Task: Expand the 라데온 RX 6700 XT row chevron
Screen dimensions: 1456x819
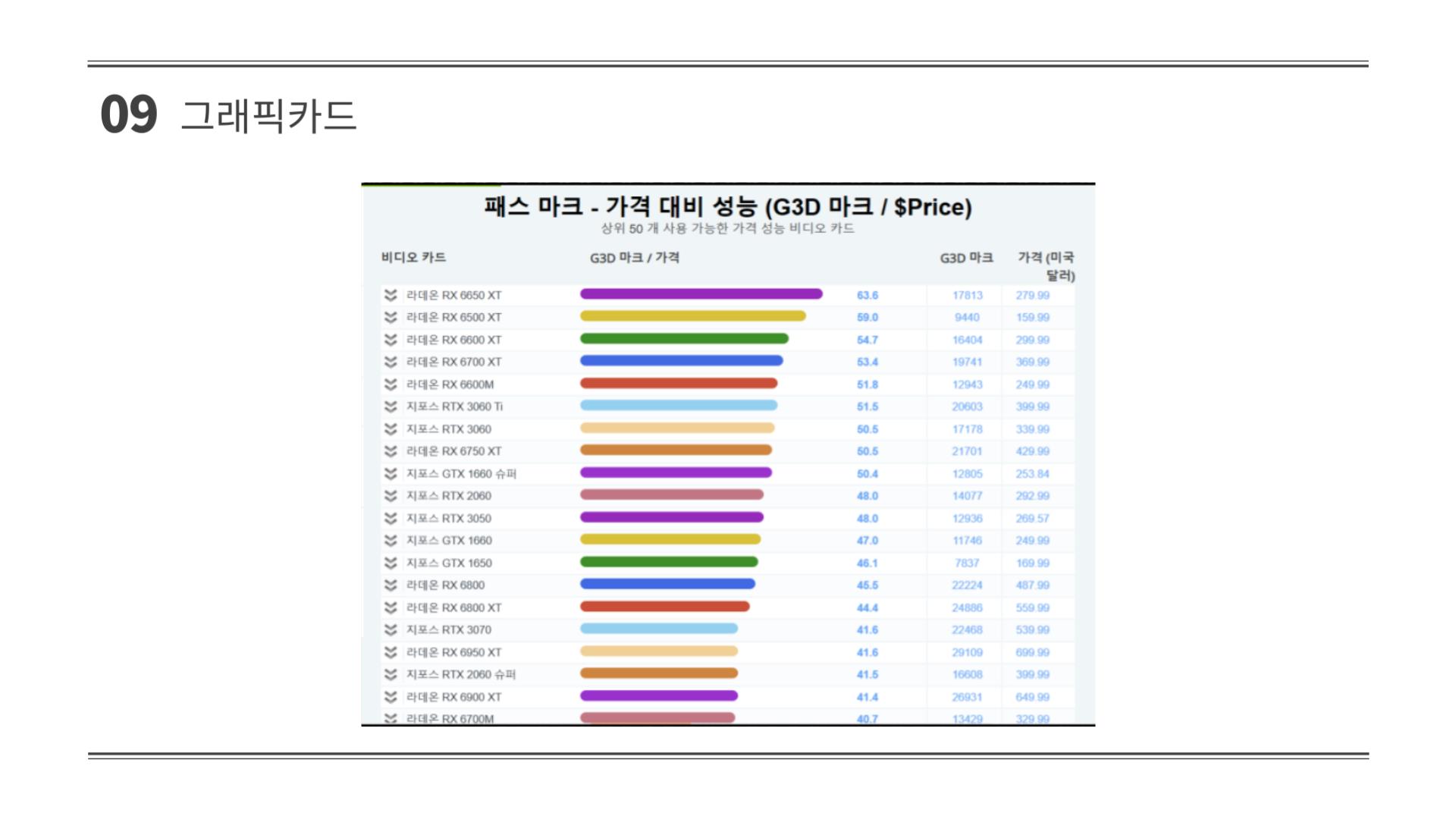Action: pos(391,362)
